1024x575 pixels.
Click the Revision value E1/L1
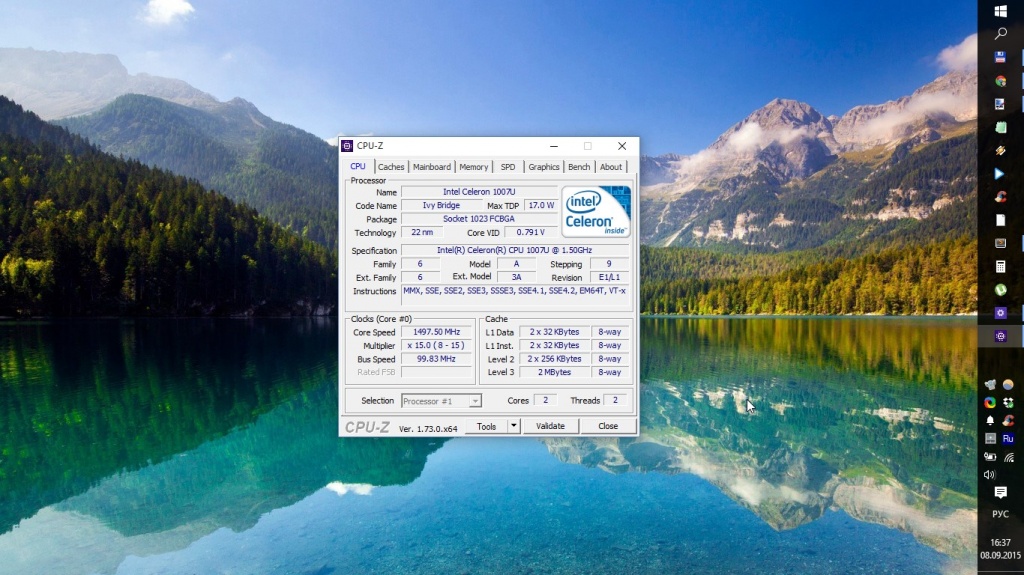tap(609, 277)
